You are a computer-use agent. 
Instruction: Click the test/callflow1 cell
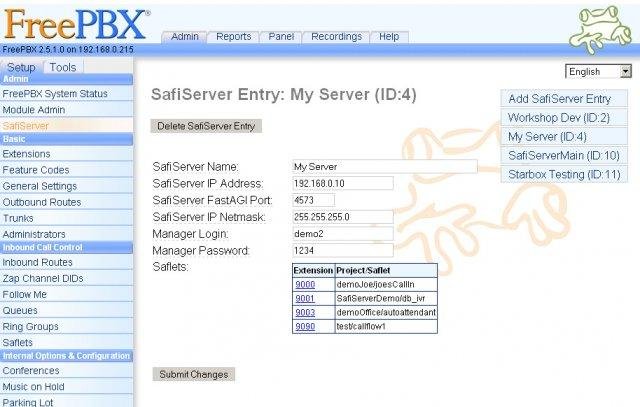386,326
